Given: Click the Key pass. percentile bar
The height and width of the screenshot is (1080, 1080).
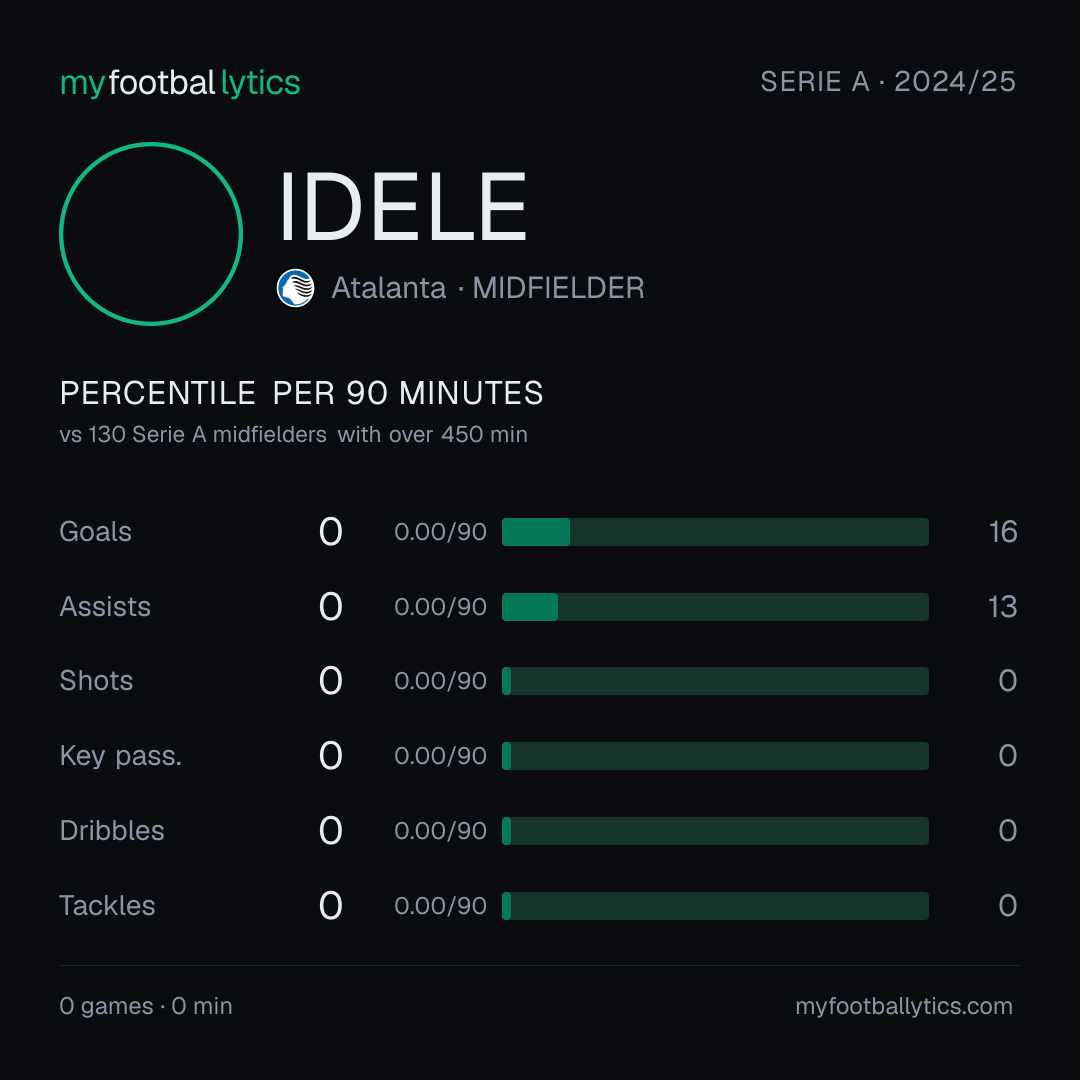Looking at the screenshot, I should point(715,756).
